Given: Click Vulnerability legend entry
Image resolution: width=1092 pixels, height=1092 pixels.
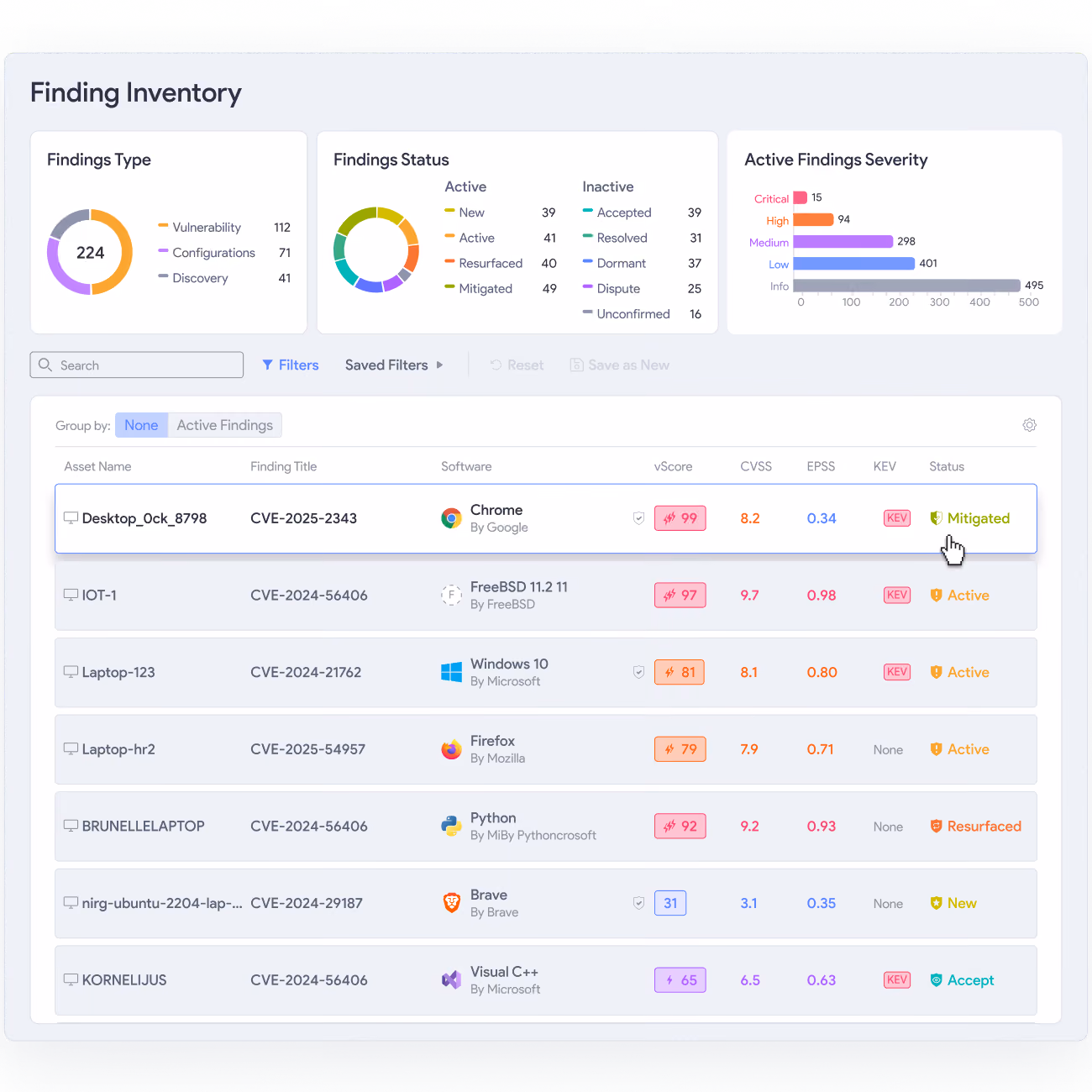Looking at the screenshot, I should [224, 227].
